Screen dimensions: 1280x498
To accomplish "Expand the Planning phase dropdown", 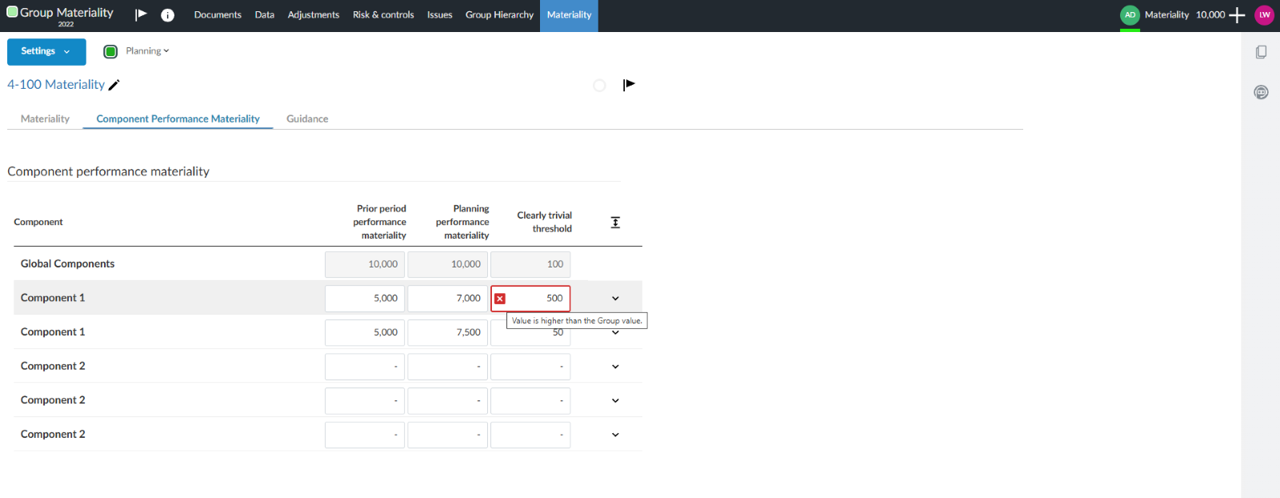I will point(147,51).
